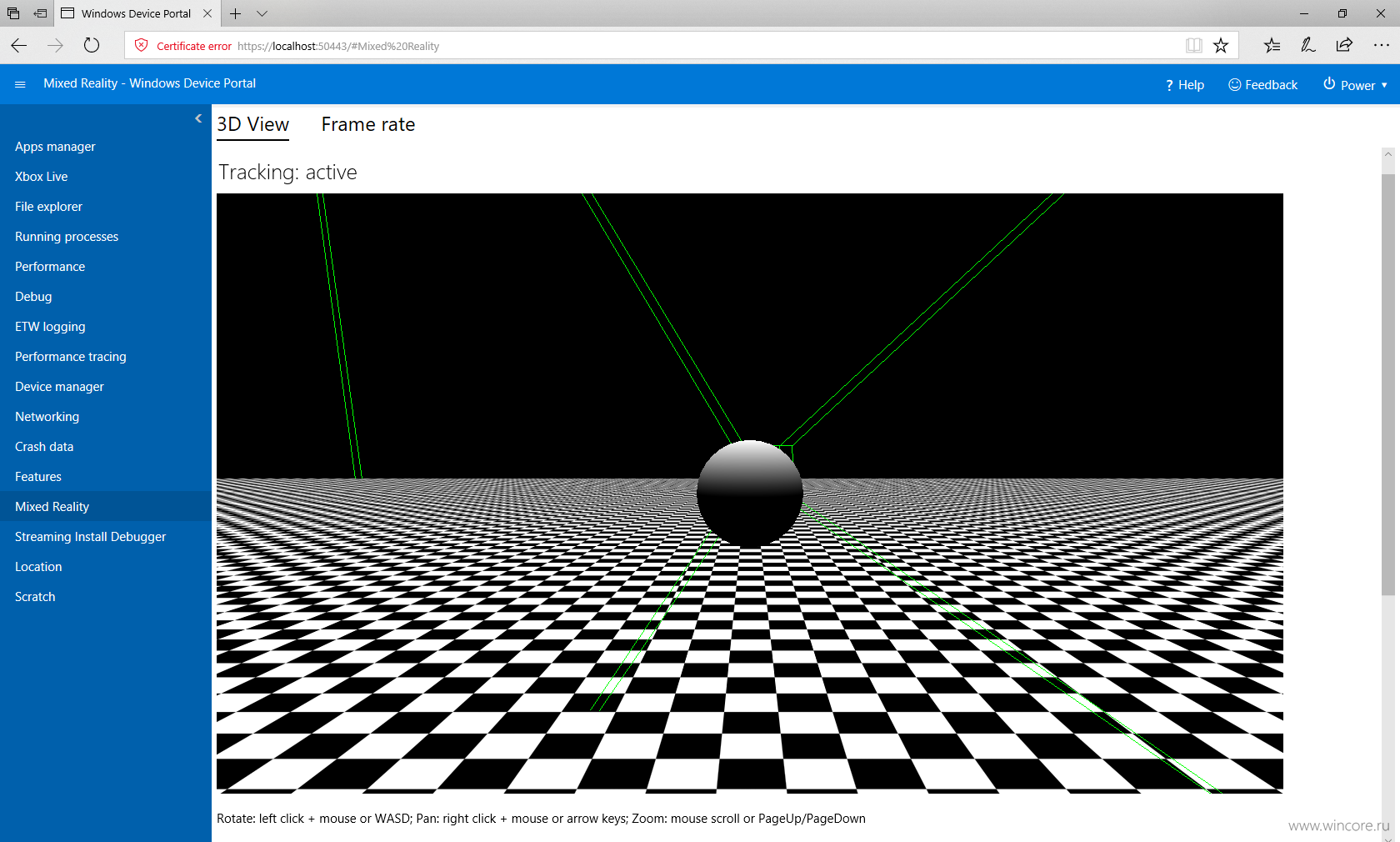Viewport: 1400px width, 842px height.
Task: Open Xbox Live page
Action: 42,177
